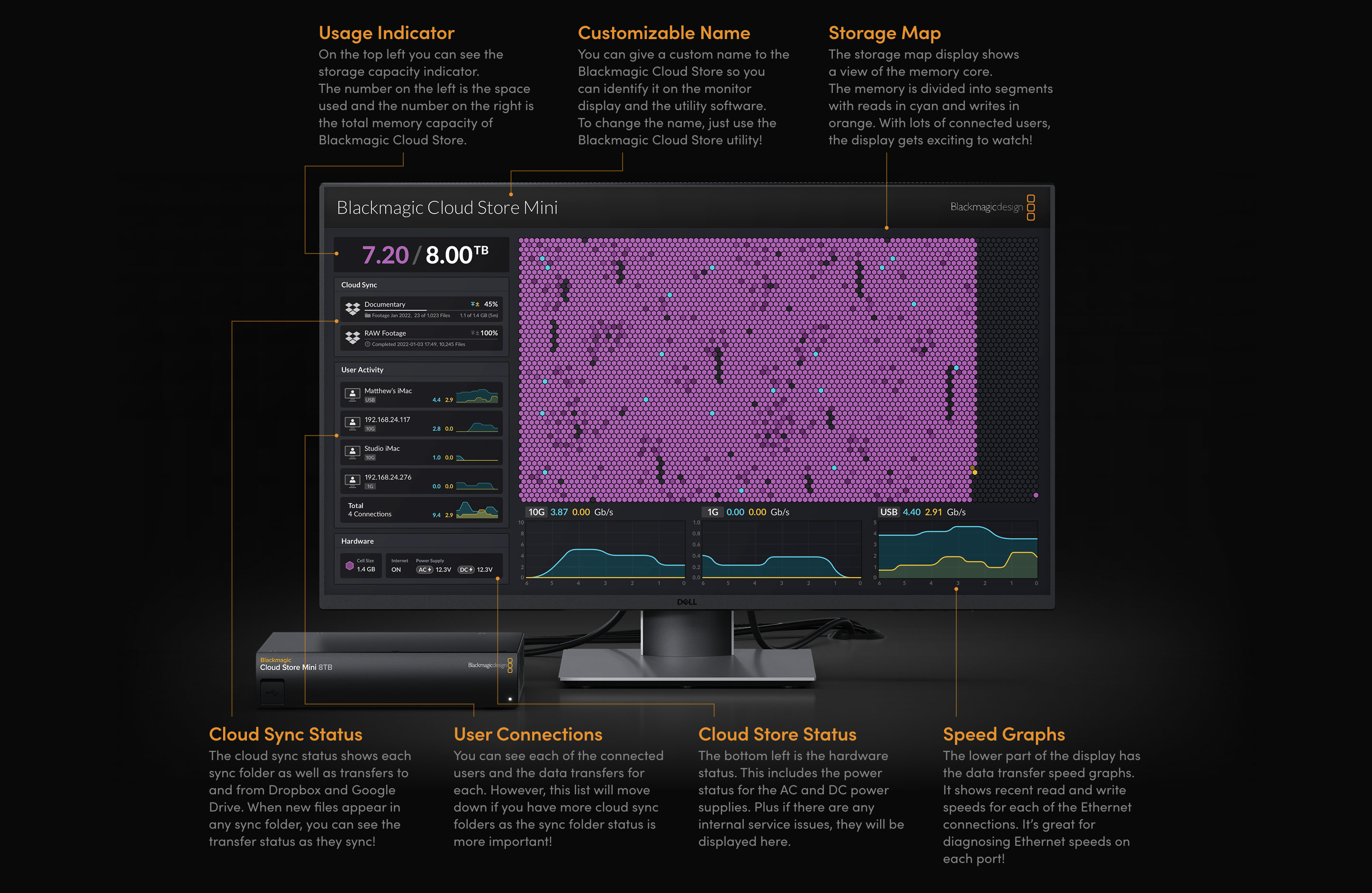Click the 1G label above the middle speed graph
This screenshot has width=1372, height=893.
pyautogui.click(x=713, y=512)
